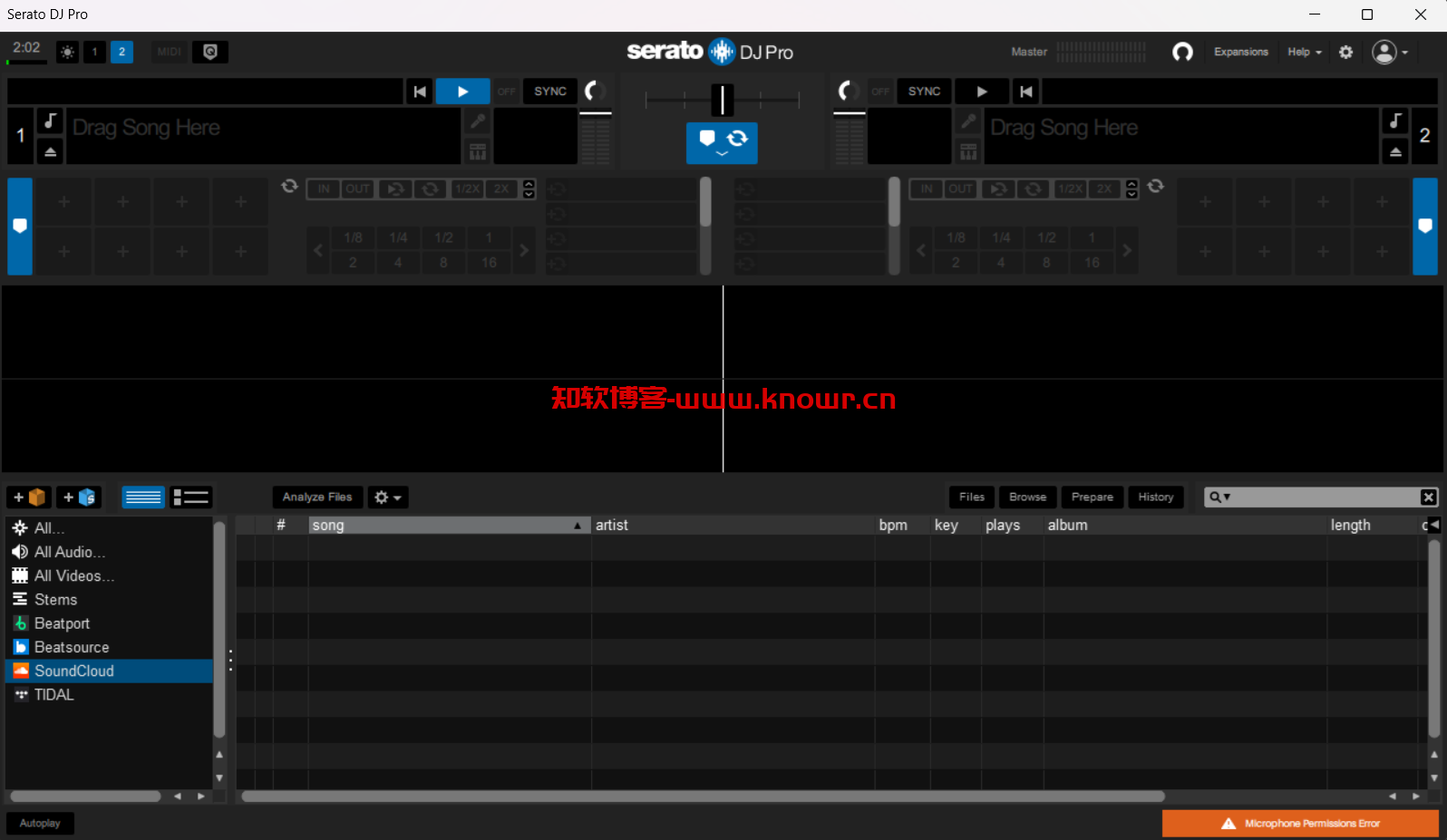Switch library to album art list view

point(191,497)
